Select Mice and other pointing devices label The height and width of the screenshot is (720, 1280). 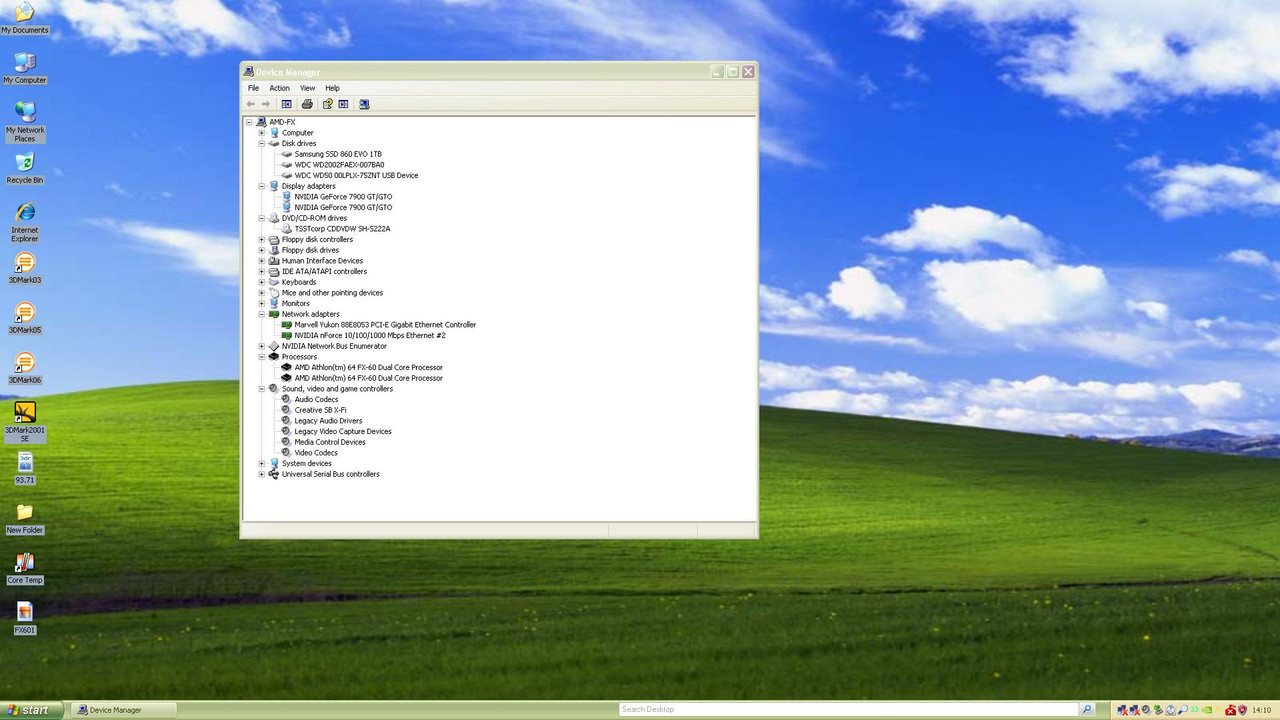click(x=332, y=293)
